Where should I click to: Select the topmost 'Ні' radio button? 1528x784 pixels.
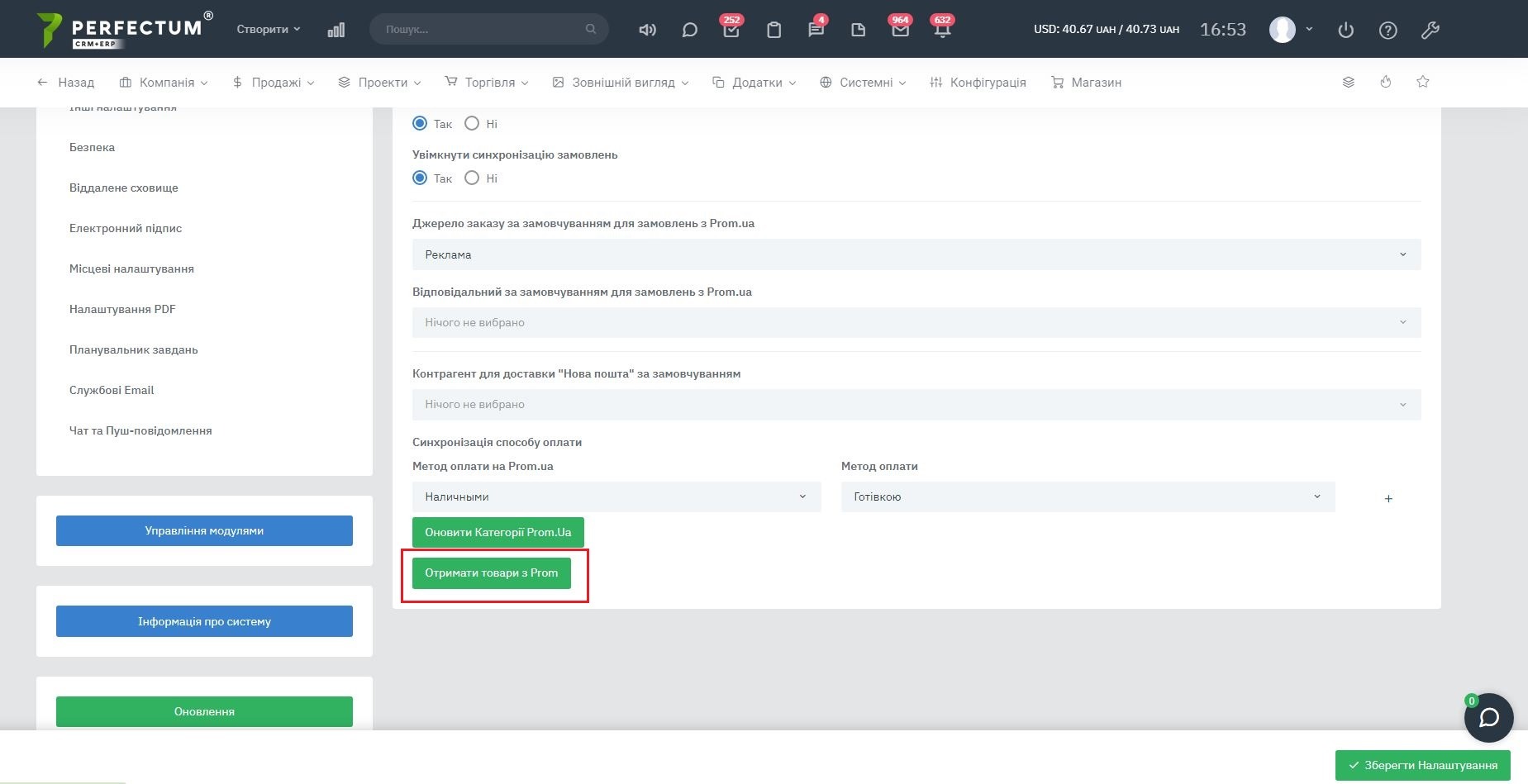(472, 124)
